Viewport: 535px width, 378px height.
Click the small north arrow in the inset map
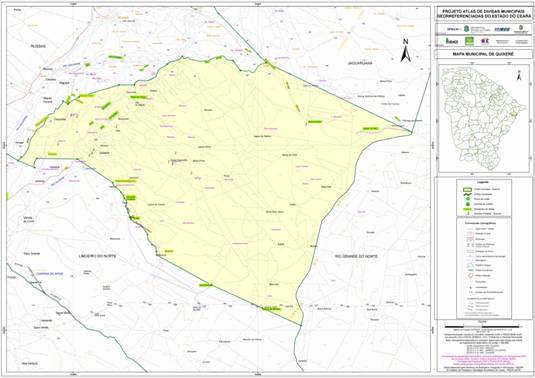(519, 75)
